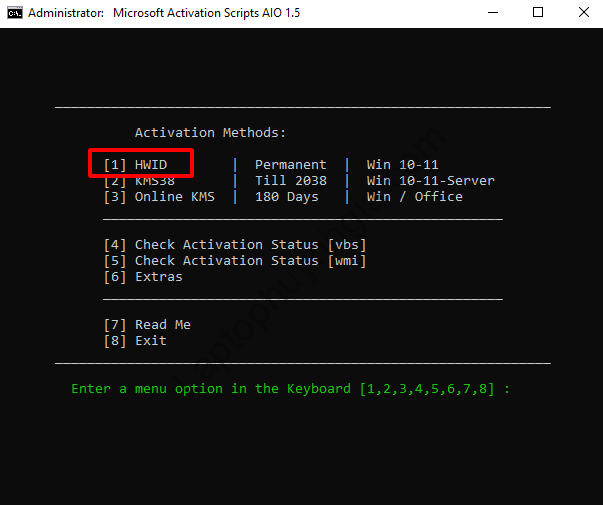Select the '[8] Exit' line

[135, 341]
